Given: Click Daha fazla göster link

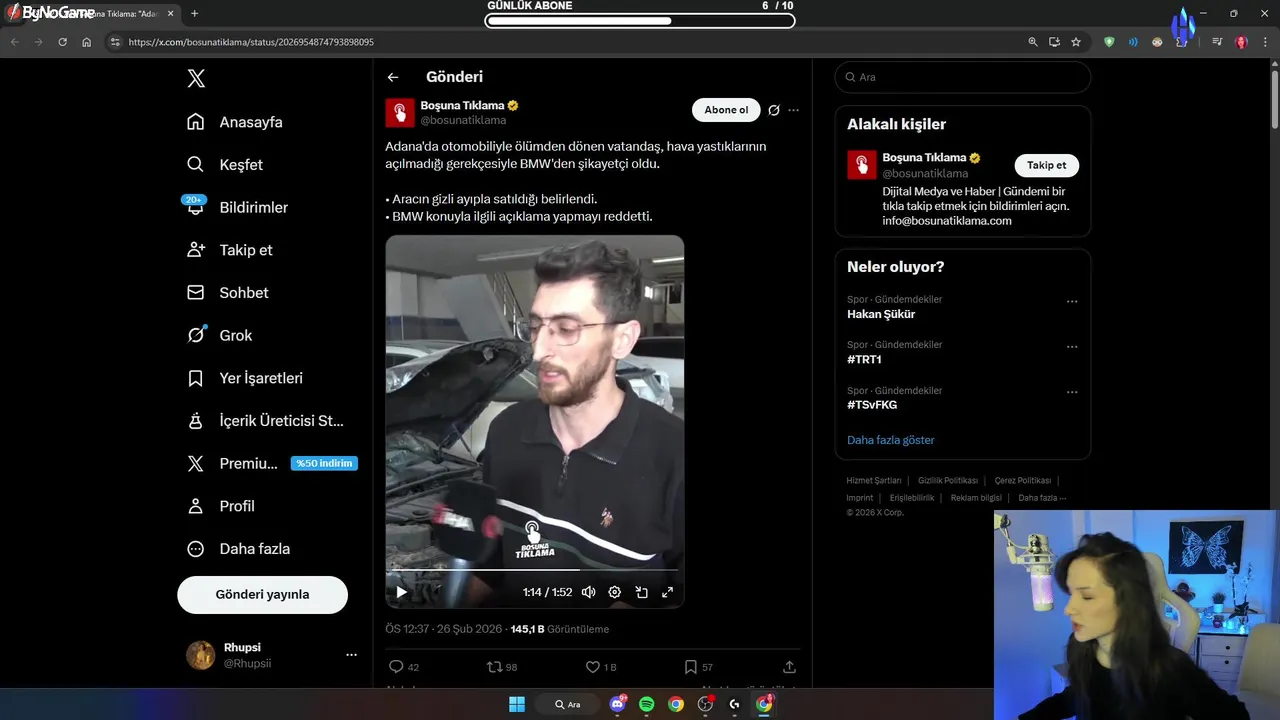Looking at the screenshot, I should click(891, 440).
